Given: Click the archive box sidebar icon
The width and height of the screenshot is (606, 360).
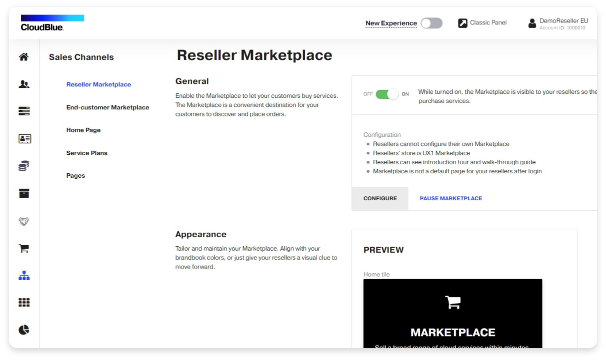Looking at the screenshot, I should pos(24,193).
